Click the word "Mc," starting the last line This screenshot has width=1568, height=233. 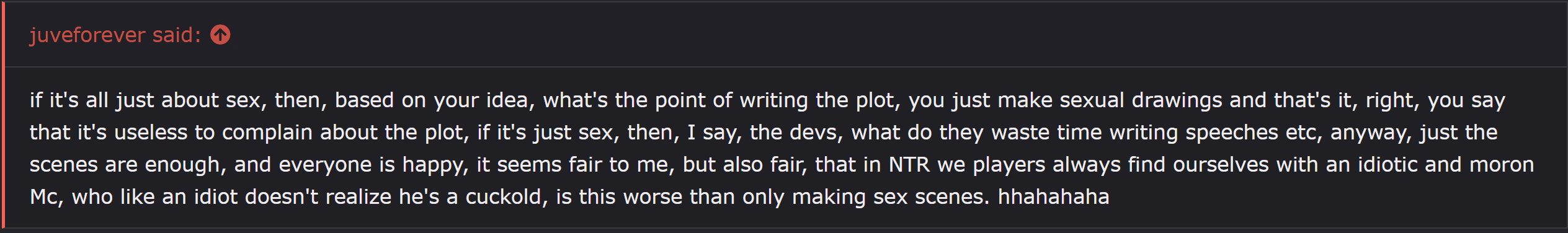tap(47, 196)
